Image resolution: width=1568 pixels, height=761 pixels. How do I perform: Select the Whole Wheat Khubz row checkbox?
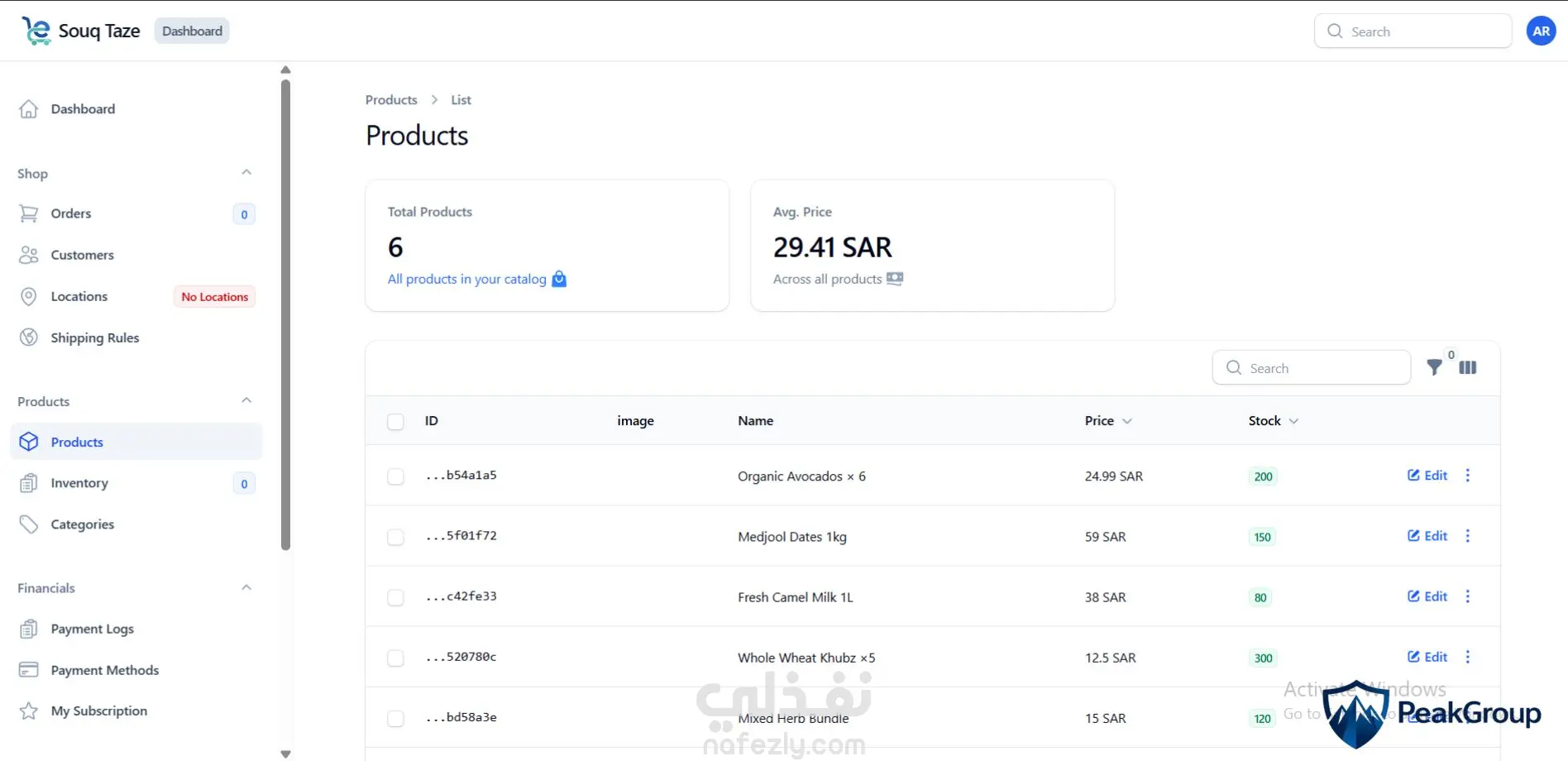point(395,658)
